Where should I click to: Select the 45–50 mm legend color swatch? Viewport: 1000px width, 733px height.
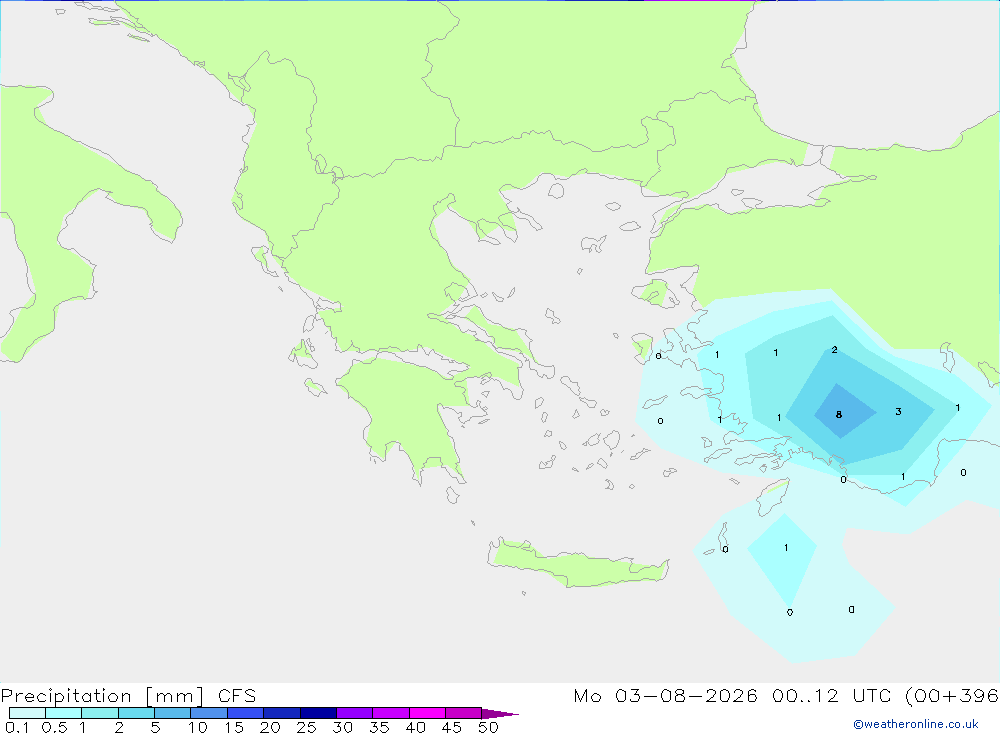[x=464, y=713]
